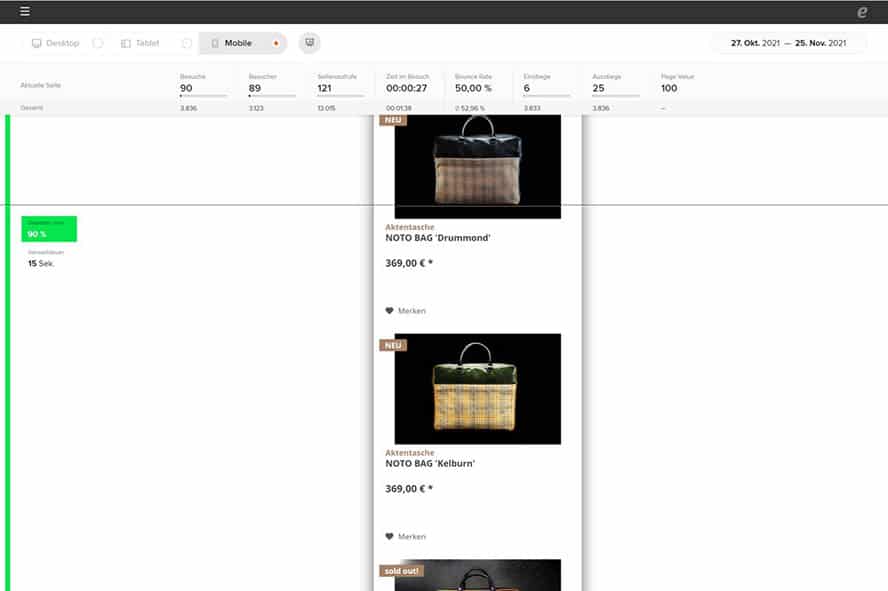Image resolution: width=888 pixels, height=591 pixels.
Task: Toggle the Desktop radio circle
Action: [x=97, y=43]
